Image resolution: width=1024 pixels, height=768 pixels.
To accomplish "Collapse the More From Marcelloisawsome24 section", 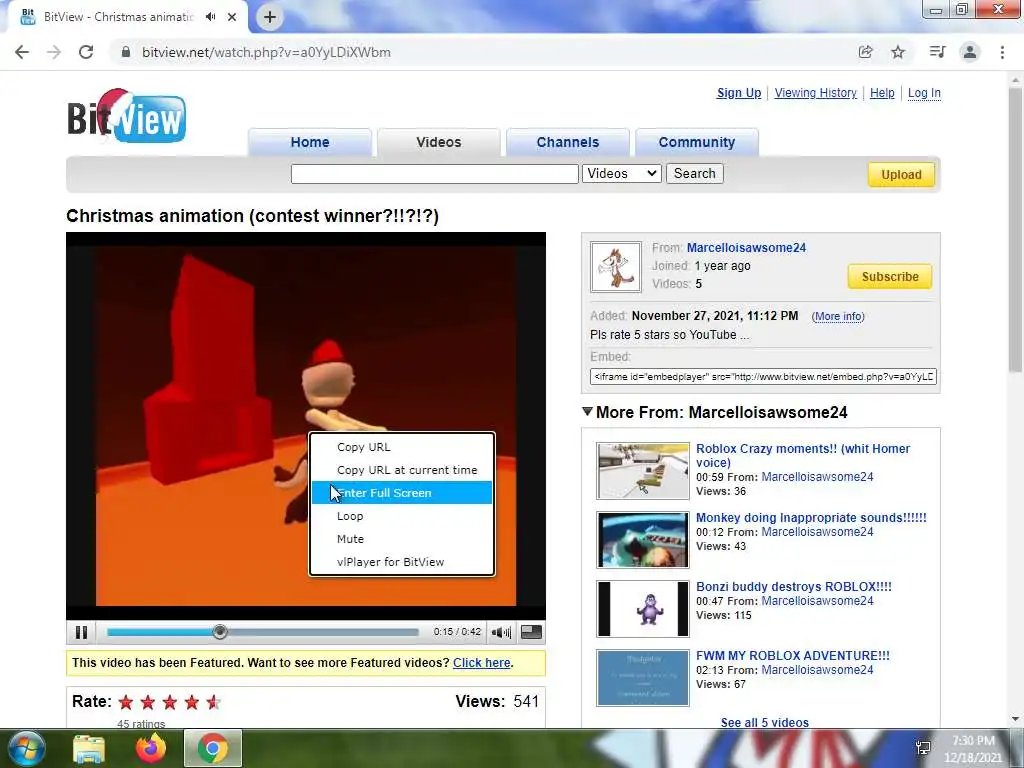I will [x=587, y=411].
